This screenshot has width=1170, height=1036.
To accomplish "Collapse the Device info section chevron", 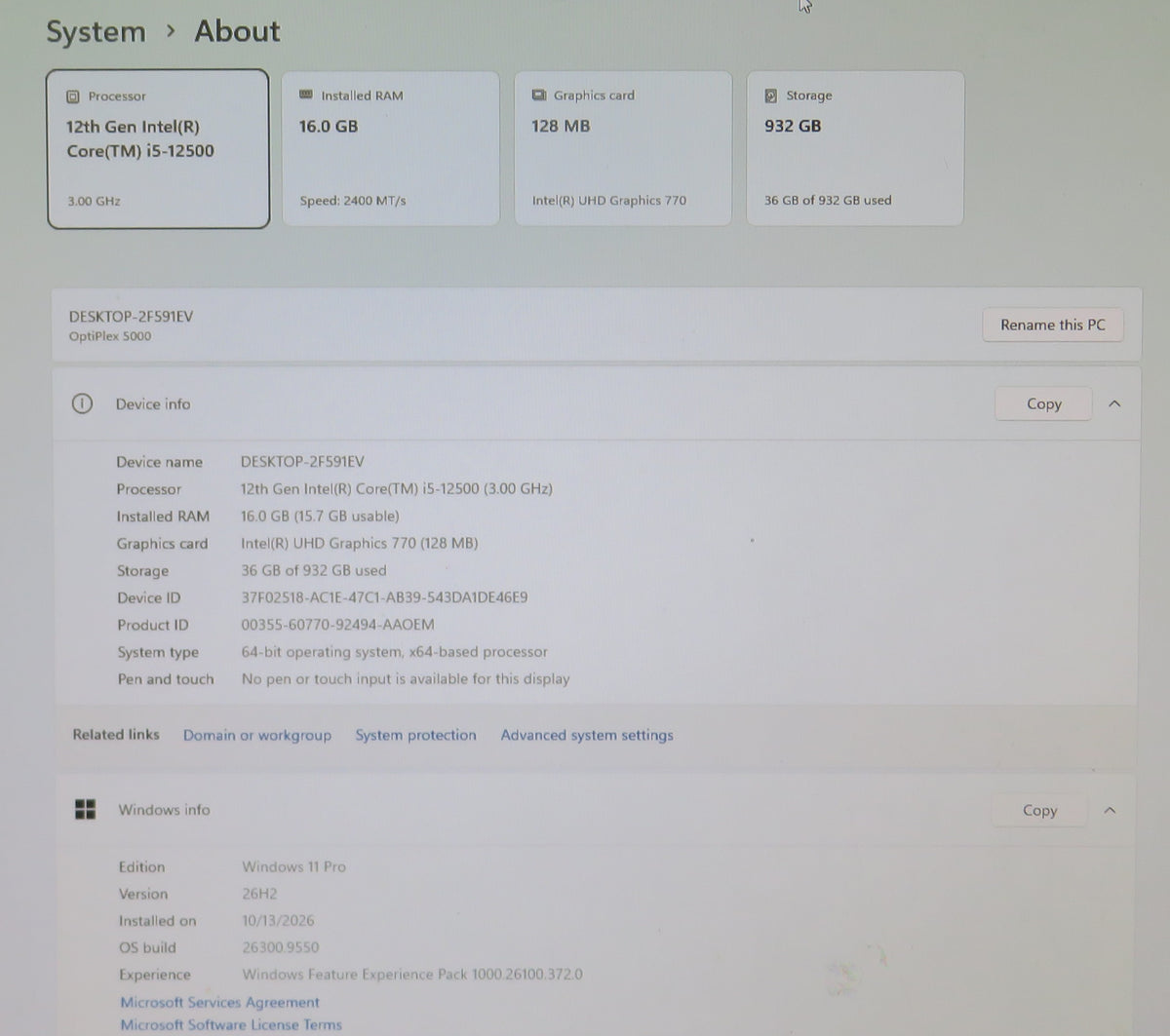I will point(1114,403).
